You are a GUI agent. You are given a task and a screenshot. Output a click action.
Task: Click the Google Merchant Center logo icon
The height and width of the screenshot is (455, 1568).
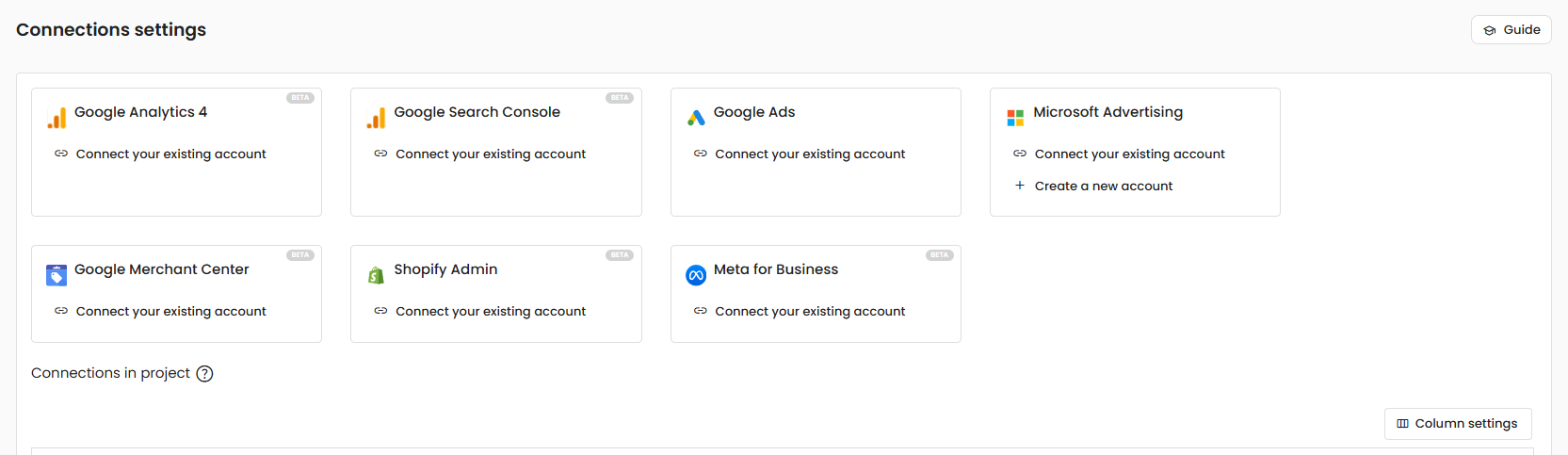pos(57,275)
